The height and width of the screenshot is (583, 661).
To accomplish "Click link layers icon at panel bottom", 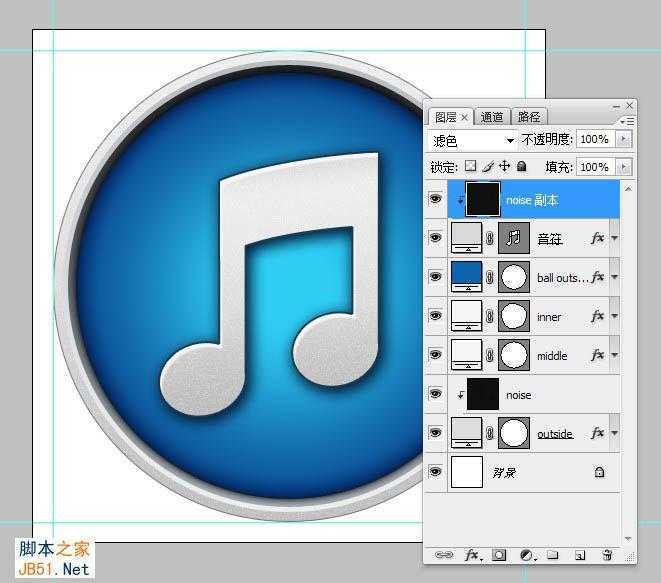I will 443,555.
